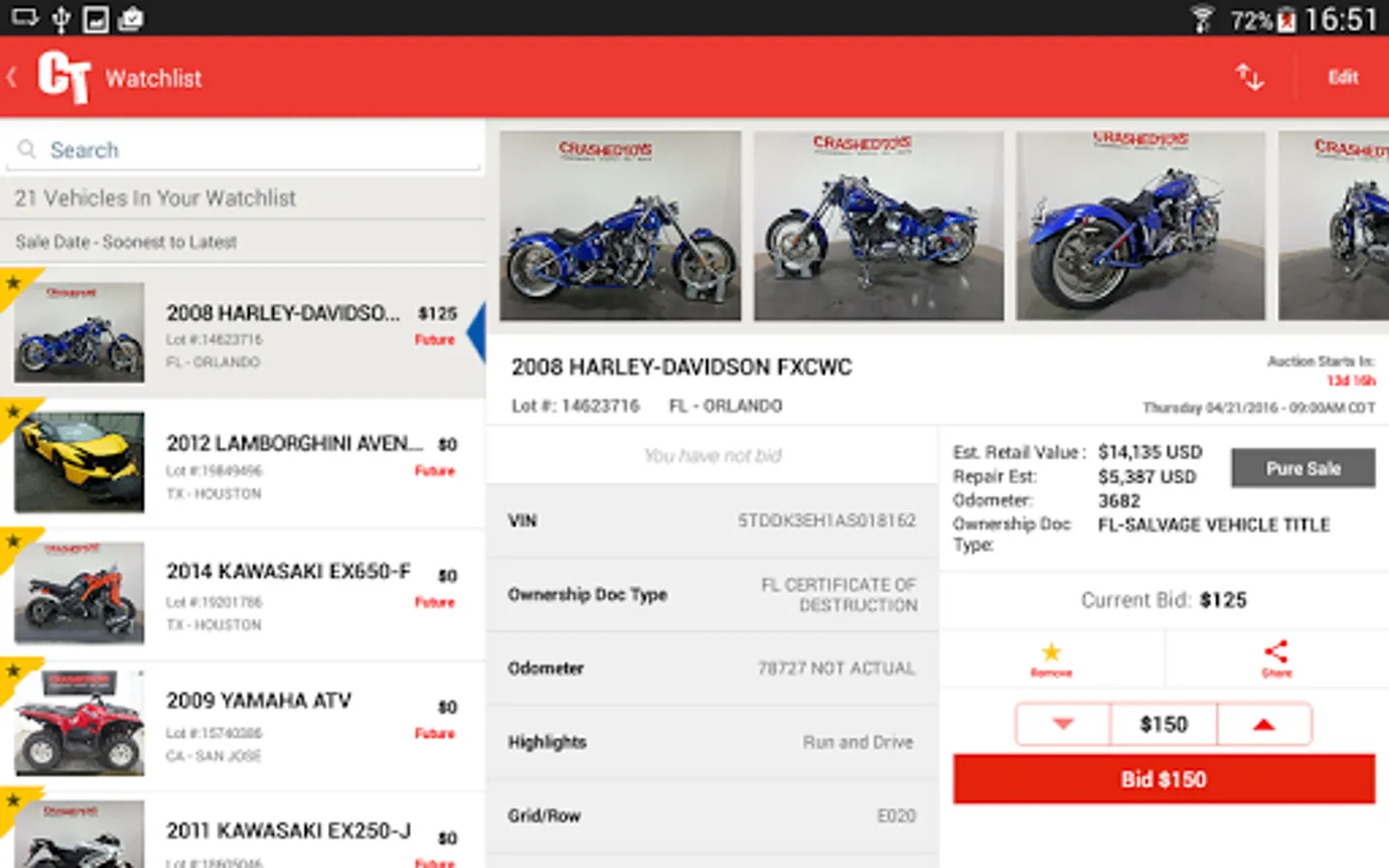
Task: Tap the Highlights Run and Drive row
Action: 712,742
